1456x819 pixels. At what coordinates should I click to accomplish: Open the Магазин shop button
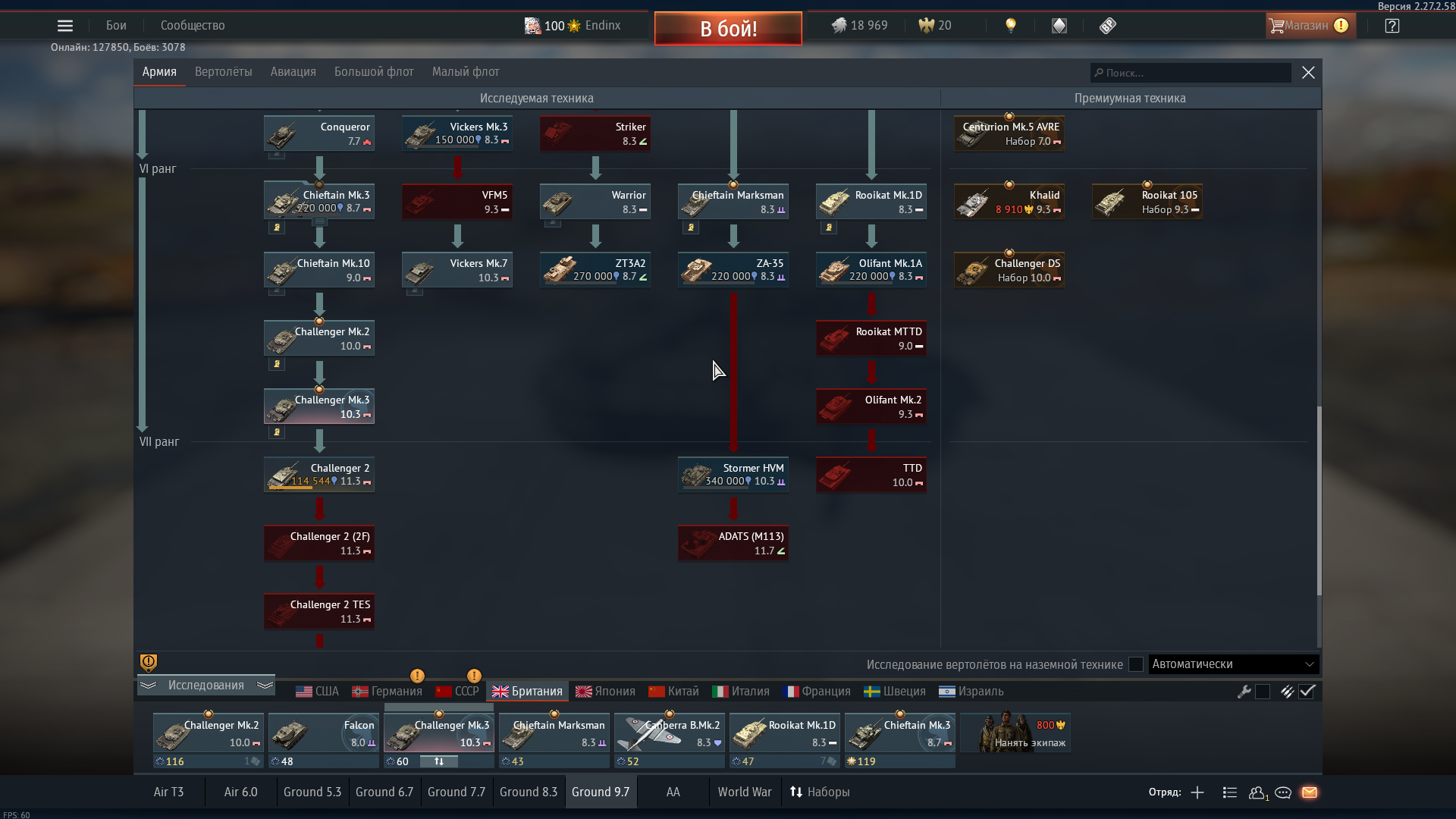(1310, 26)
